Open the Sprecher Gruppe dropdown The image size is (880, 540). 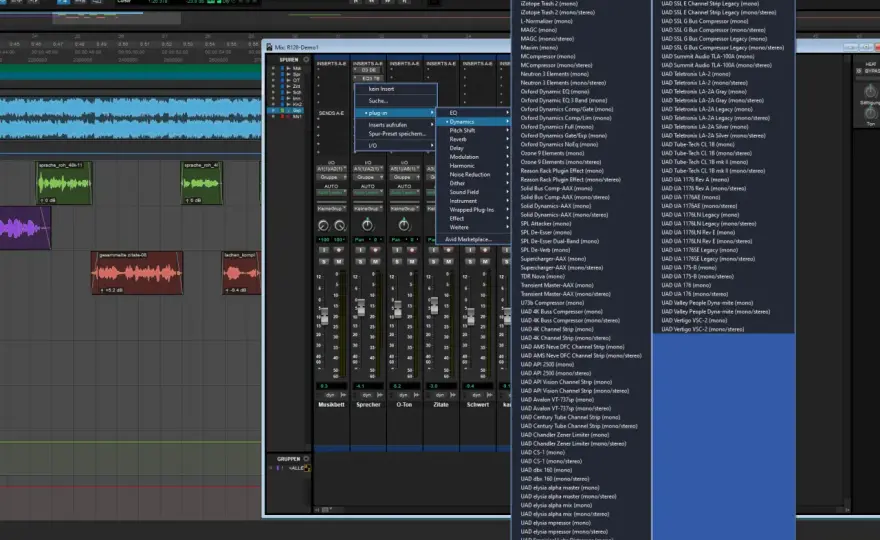click(368, 177)
